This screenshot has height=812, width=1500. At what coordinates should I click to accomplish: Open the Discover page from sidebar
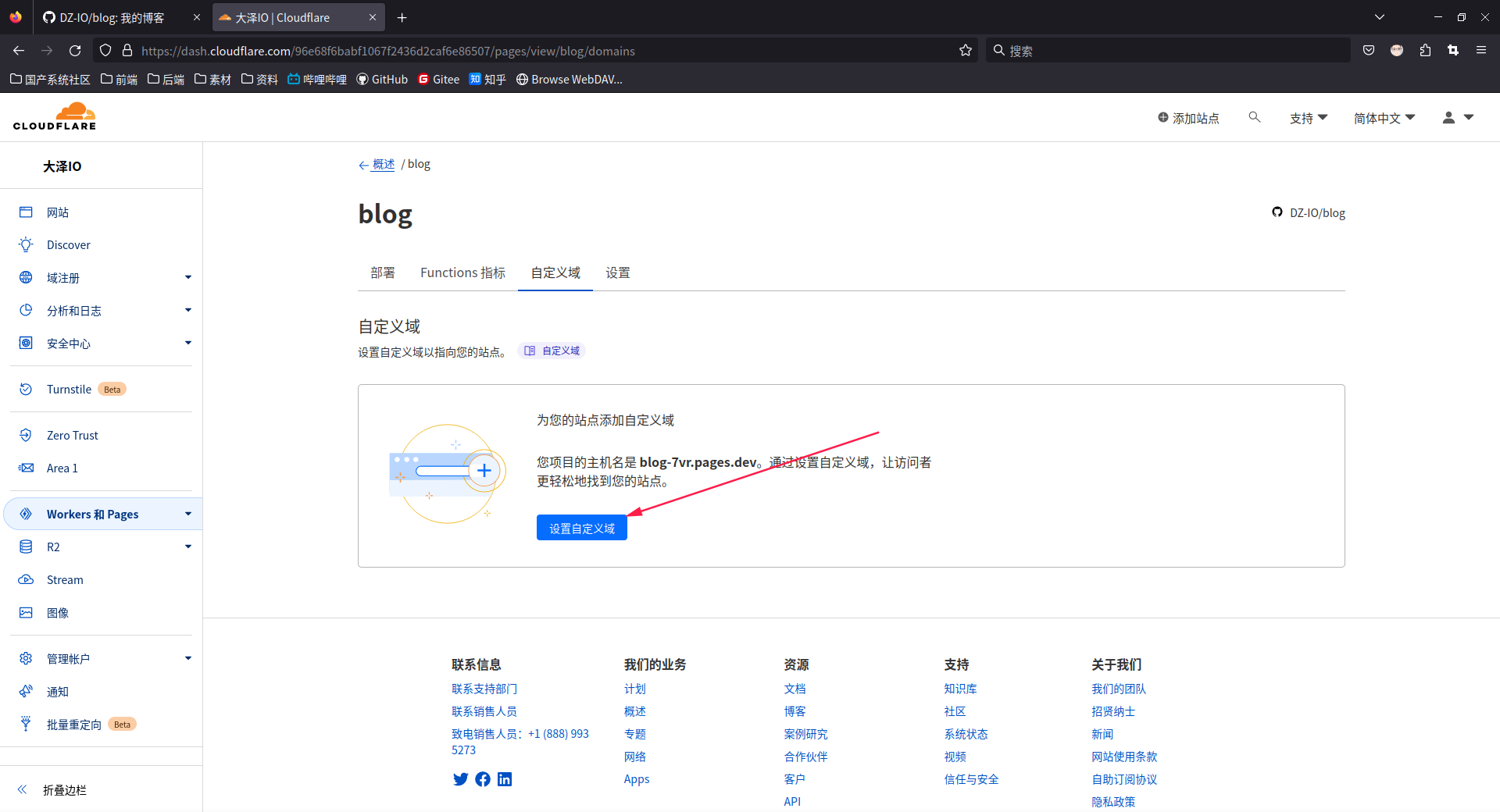pyautogui.click(x=67, y=244)
